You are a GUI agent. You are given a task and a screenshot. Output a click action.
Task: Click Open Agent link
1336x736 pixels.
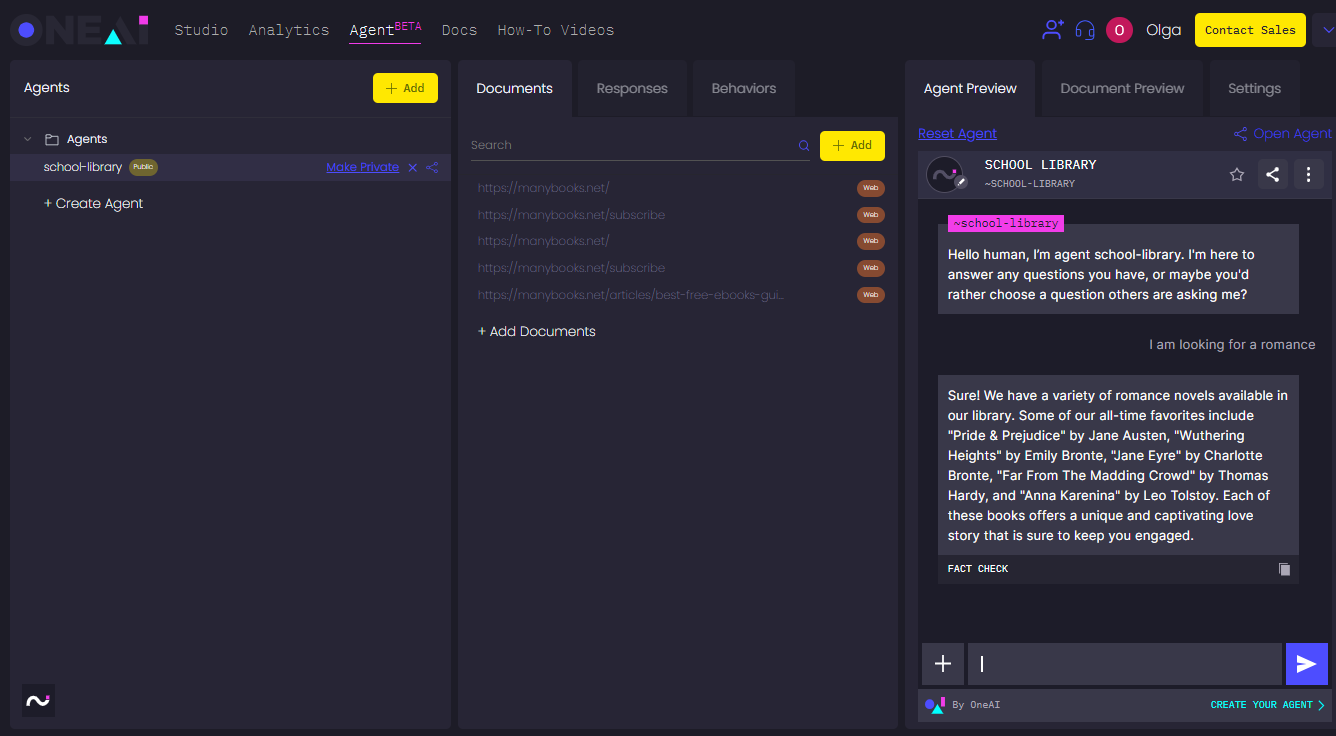(x=1283, y=134)
